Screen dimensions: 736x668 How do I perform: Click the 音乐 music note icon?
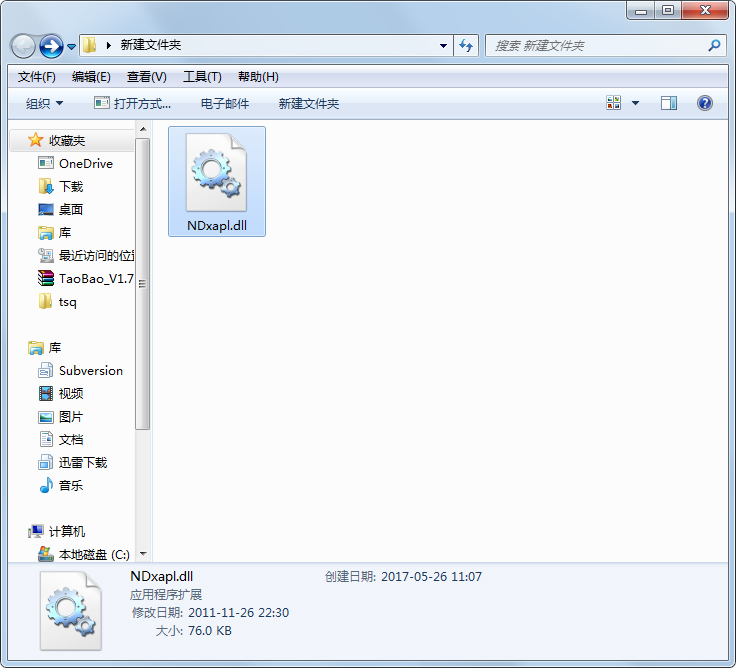coord(46,485)
